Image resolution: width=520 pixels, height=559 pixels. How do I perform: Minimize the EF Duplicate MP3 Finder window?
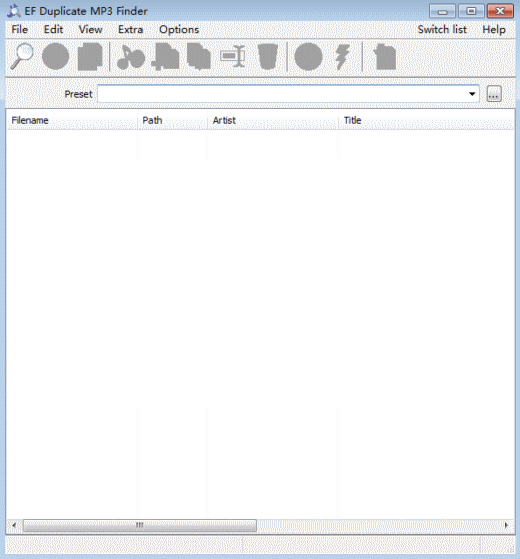tap(442, 11)
